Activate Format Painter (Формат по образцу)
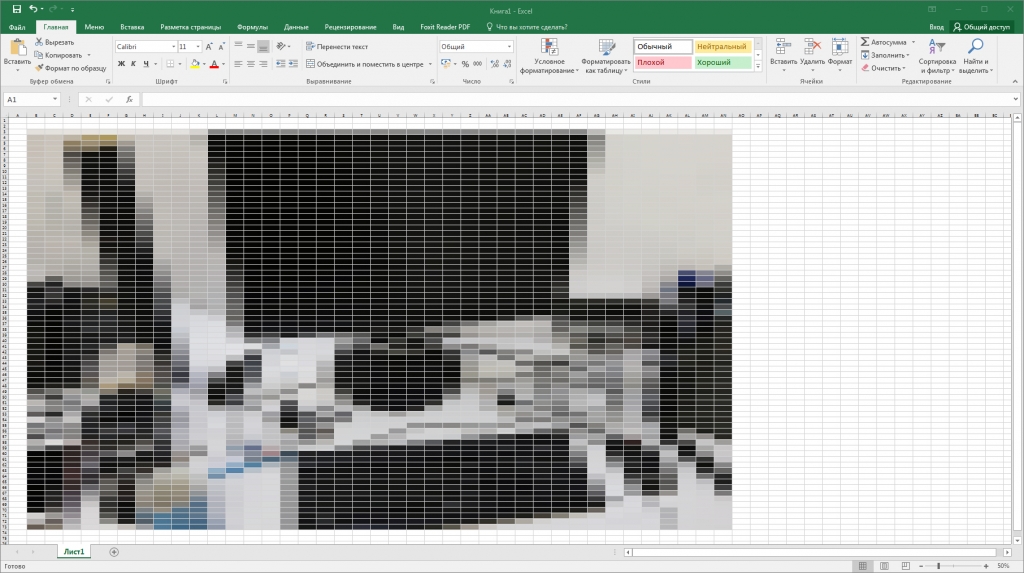Screen dimensions: 1024x573 coord(70,68)
